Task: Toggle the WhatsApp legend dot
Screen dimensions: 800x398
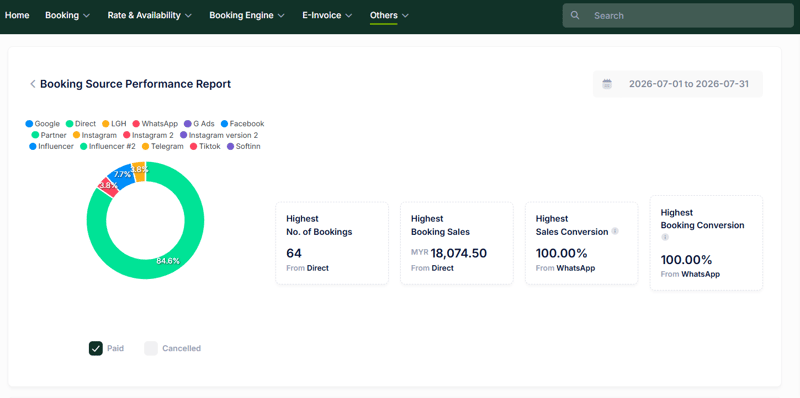Action: tap(136, 123)
